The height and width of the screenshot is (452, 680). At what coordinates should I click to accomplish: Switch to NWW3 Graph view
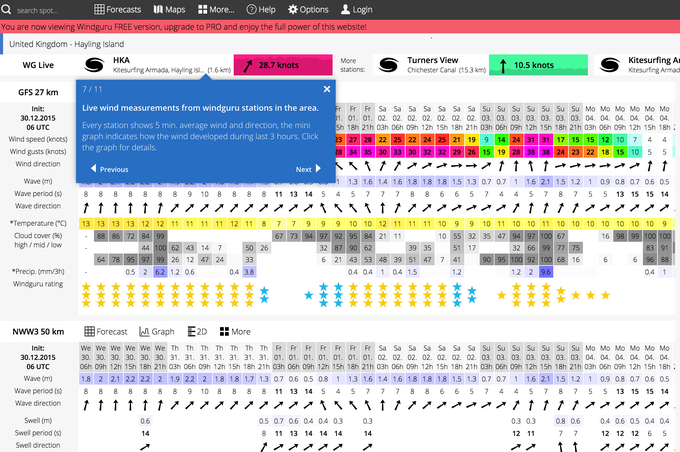pos(157,331)
